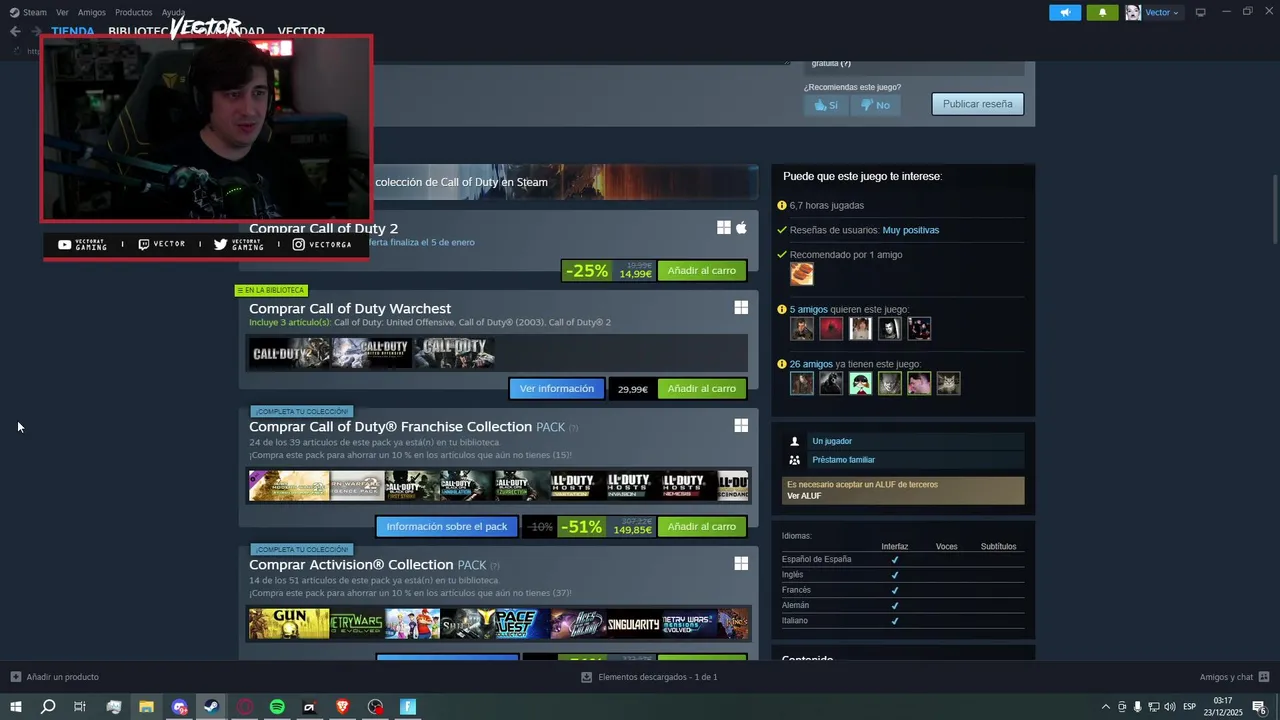Open Call of Duty 2 thumbnail in Warchest

click(x=289, y=353)
